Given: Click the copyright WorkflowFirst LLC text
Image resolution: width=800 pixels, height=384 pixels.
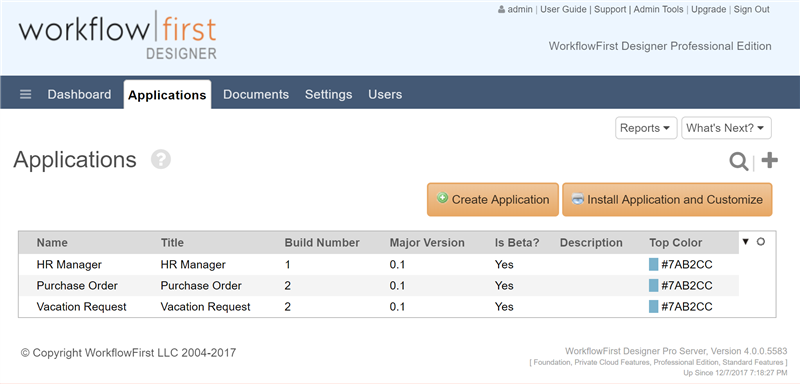Looking at the screenshot, I should [128, 352].
